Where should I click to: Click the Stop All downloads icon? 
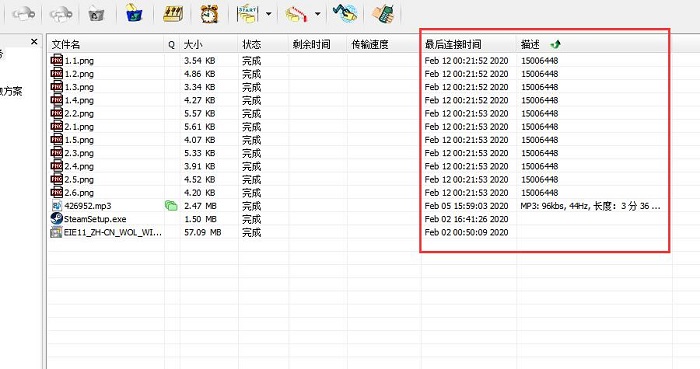click(x=61, y=14)
